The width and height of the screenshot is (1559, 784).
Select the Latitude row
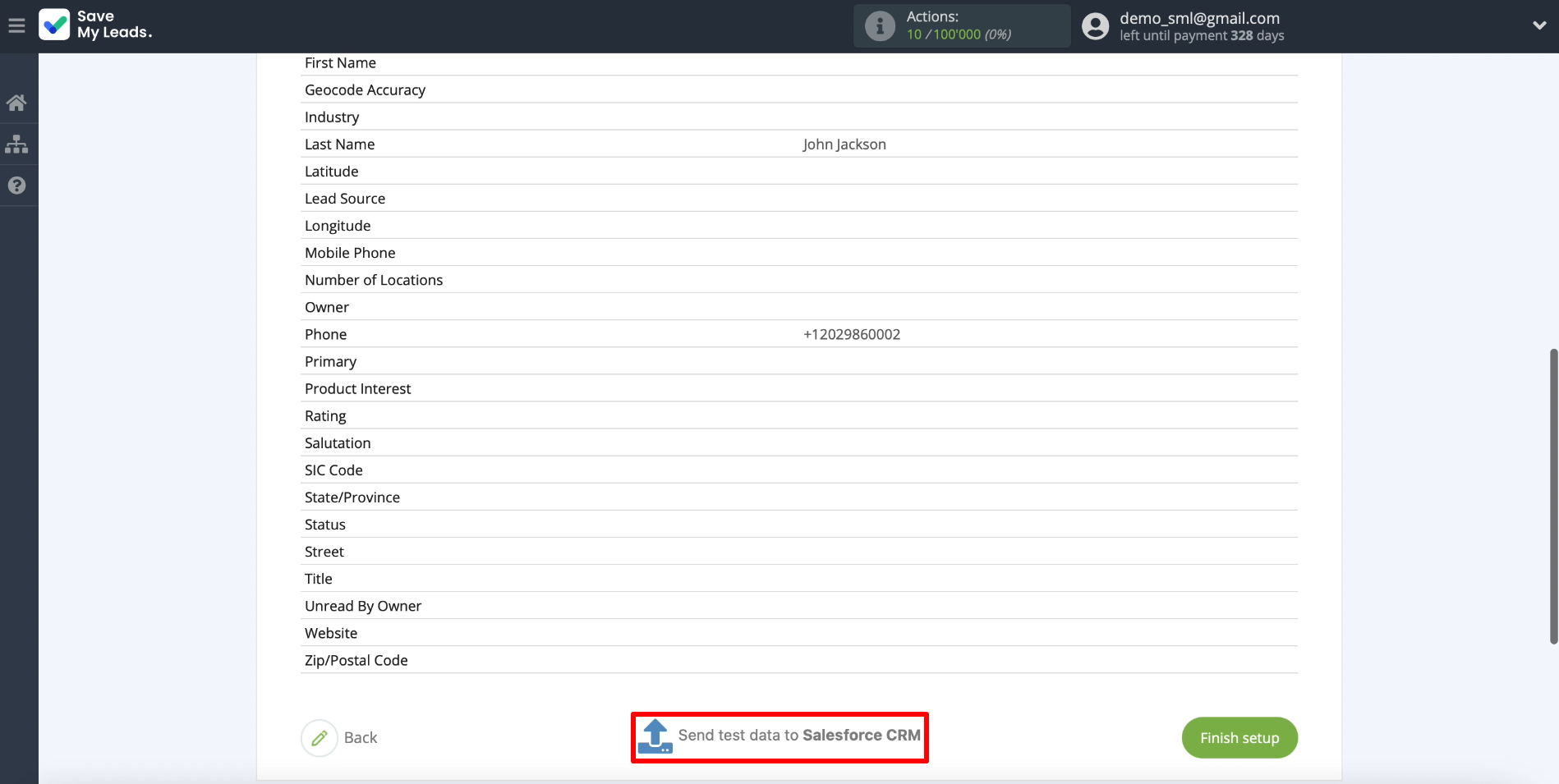(799, 172)
